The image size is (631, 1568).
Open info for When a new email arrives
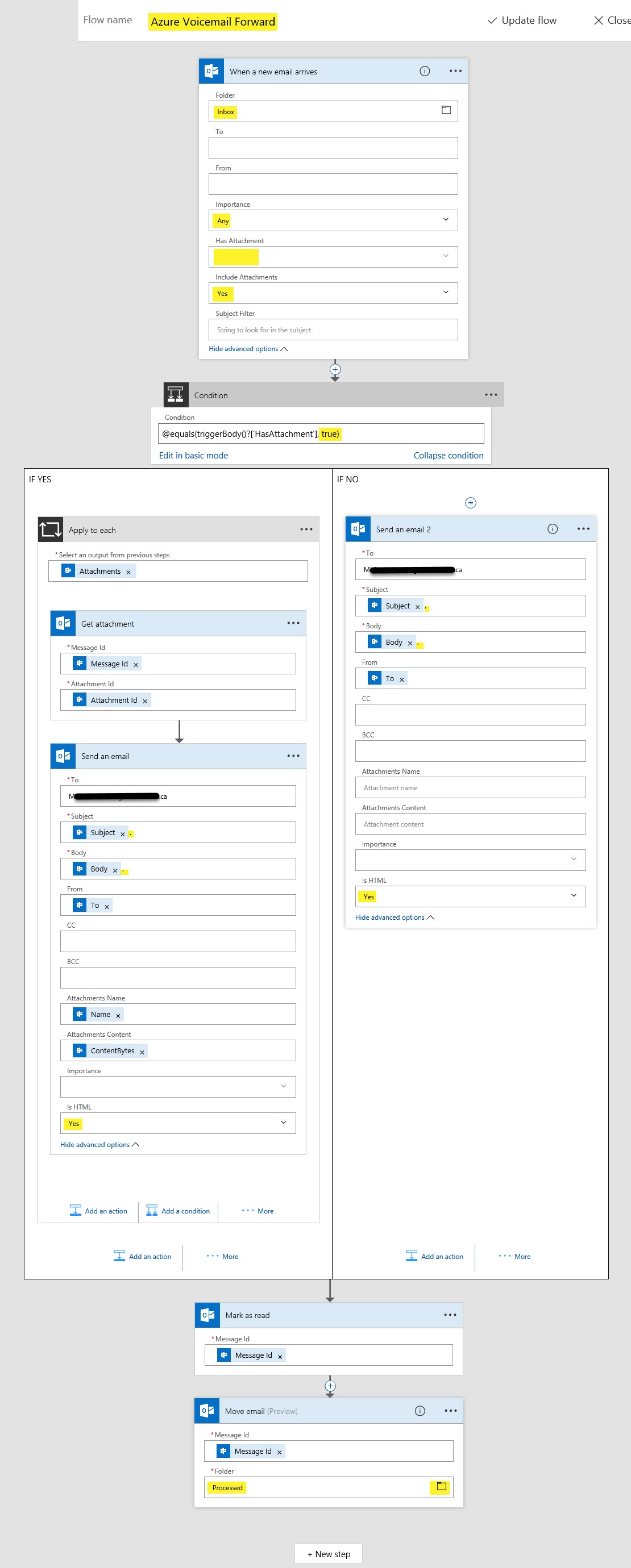425,71
